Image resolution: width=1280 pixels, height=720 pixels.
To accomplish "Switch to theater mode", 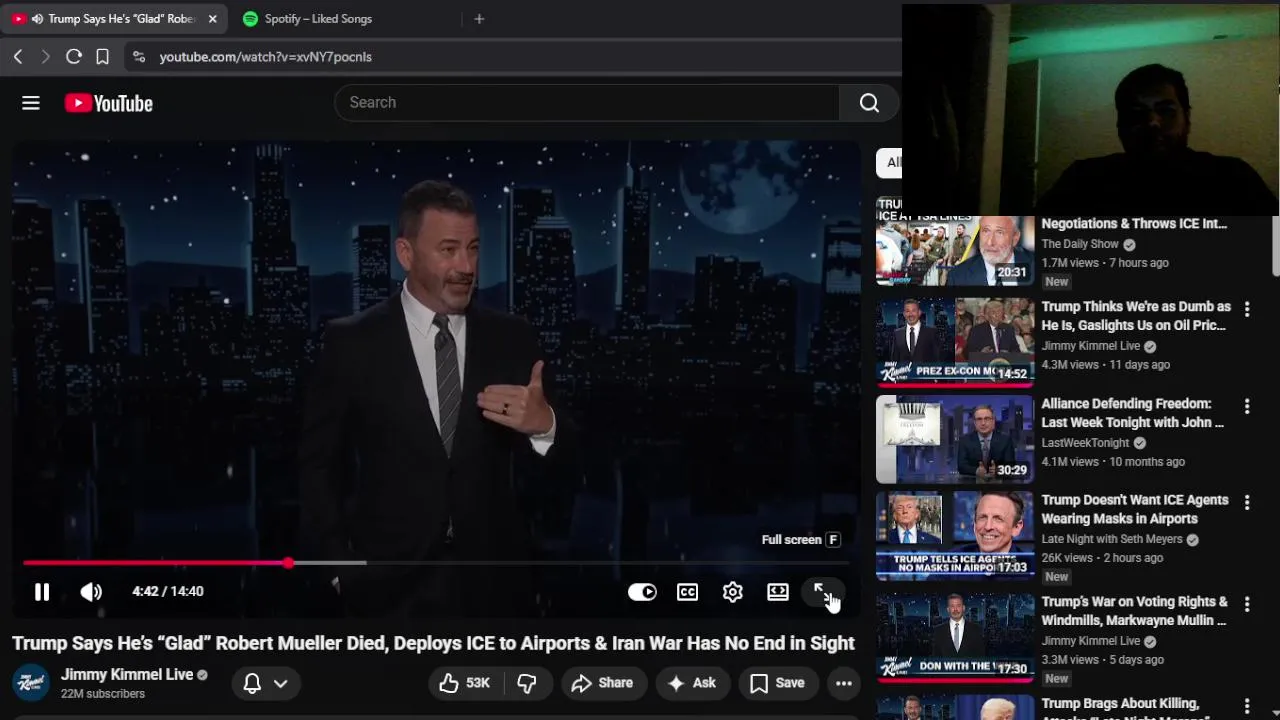I will tap(778, 592).
